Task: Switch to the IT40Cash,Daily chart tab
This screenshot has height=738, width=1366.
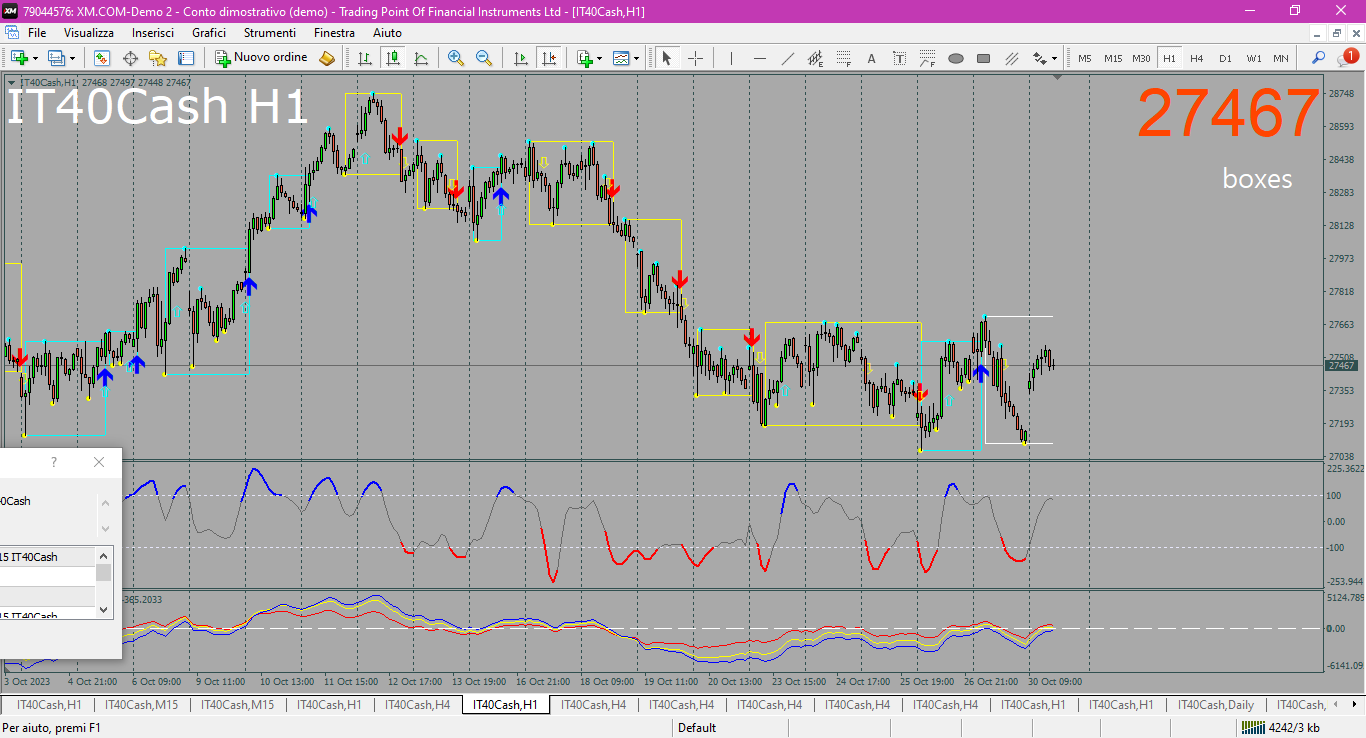Action: [1215, 705]
